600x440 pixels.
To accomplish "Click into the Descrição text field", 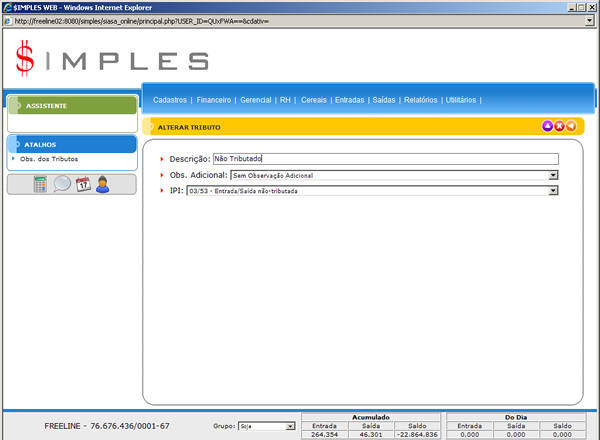I will (384, 159).
